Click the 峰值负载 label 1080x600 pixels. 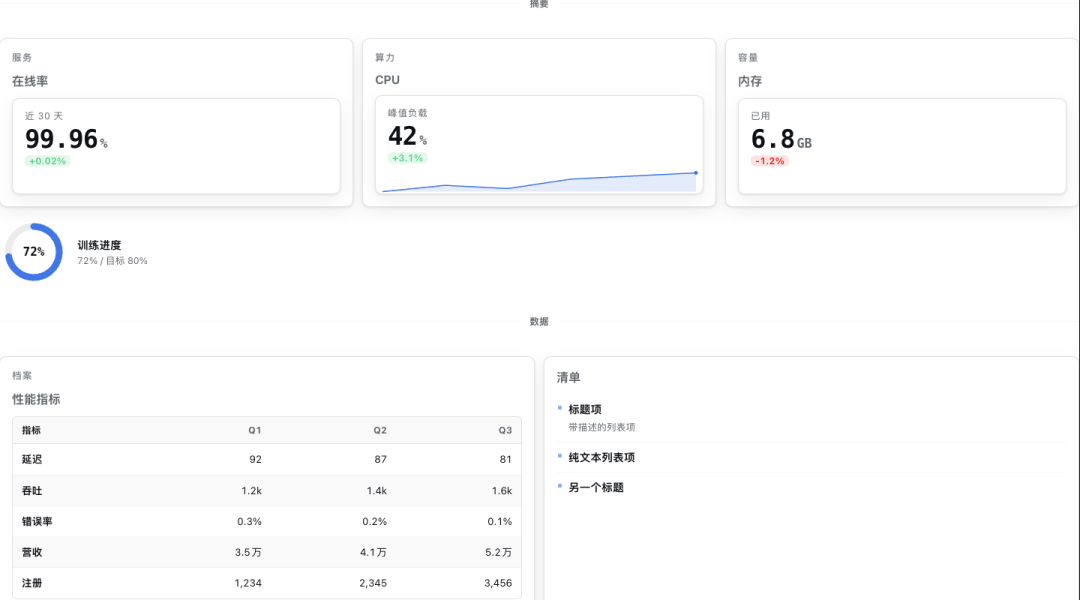pos(407,113)
